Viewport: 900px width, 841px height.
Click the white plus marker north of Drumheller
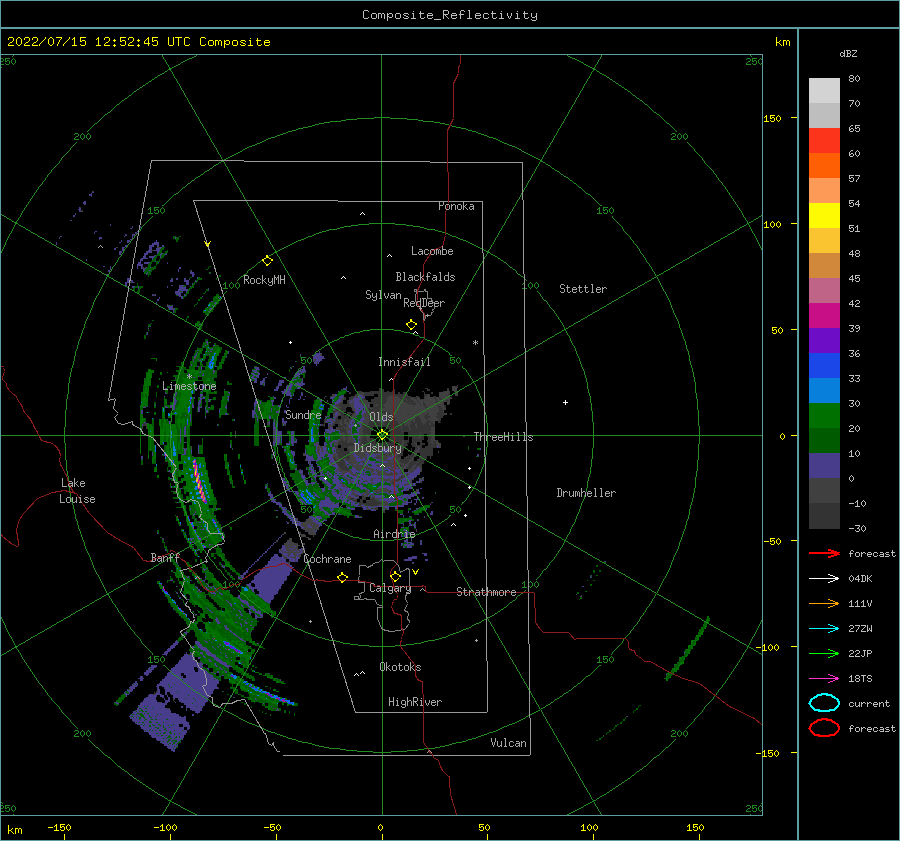coord(565,402)
